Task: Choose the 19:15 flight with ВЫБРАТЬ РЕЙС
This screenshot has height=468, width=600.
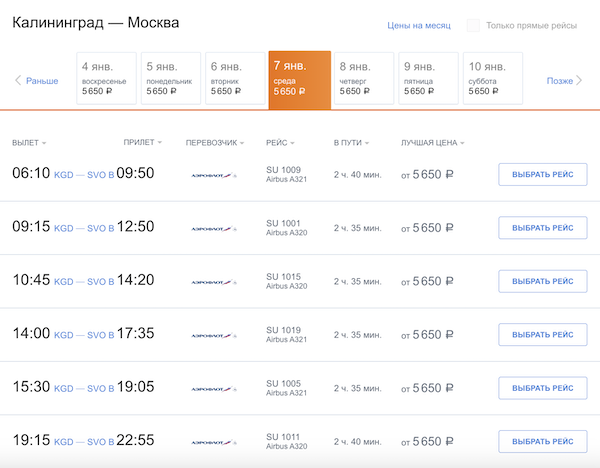Action: tap(542, 442)
